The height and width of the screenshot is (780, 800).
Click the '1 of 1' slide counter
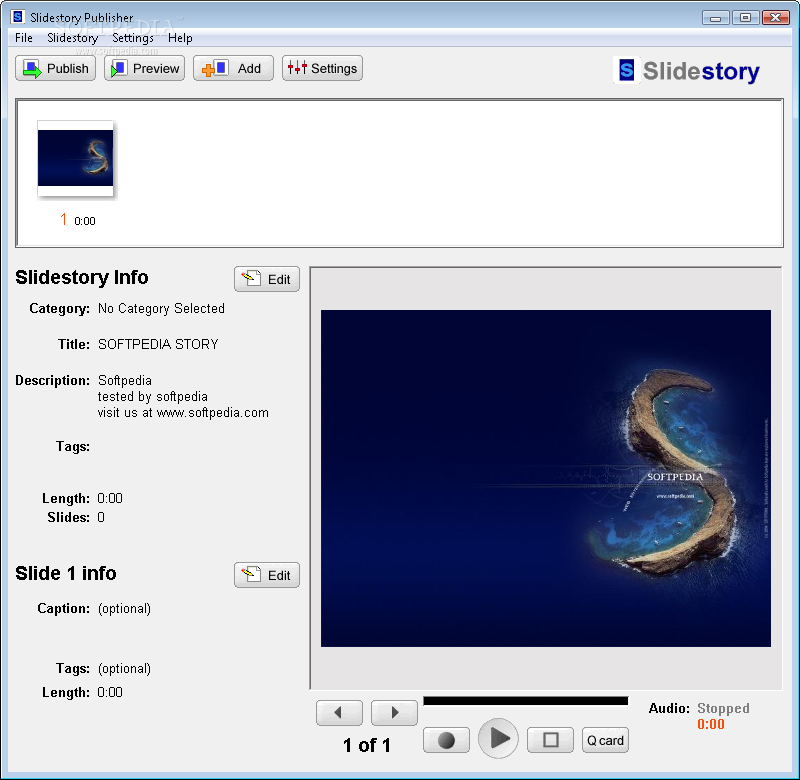tap(367, 745)
